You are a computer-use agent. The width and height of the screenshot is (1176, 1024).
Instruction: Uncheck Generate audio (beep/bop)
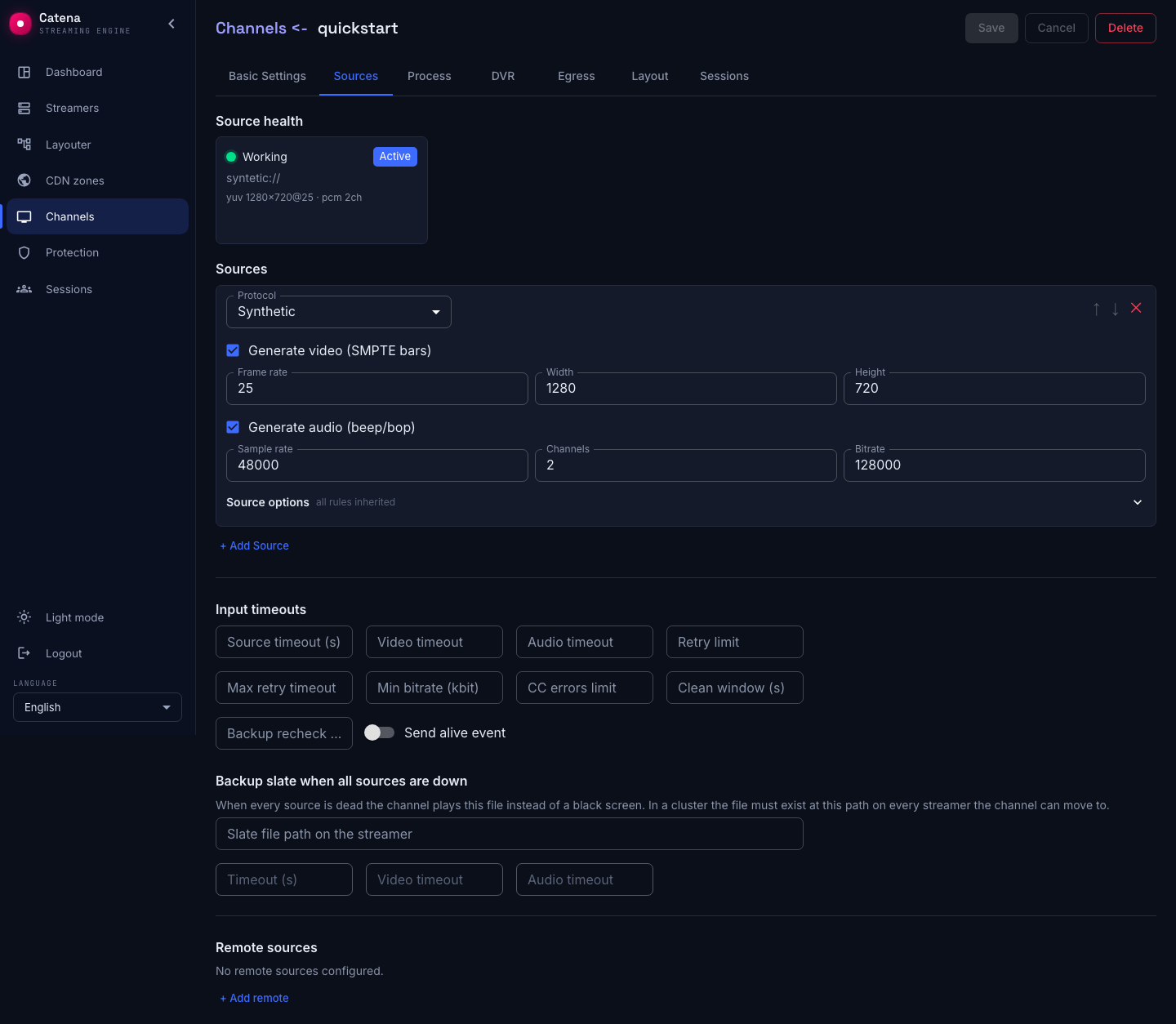click(233, 427)
